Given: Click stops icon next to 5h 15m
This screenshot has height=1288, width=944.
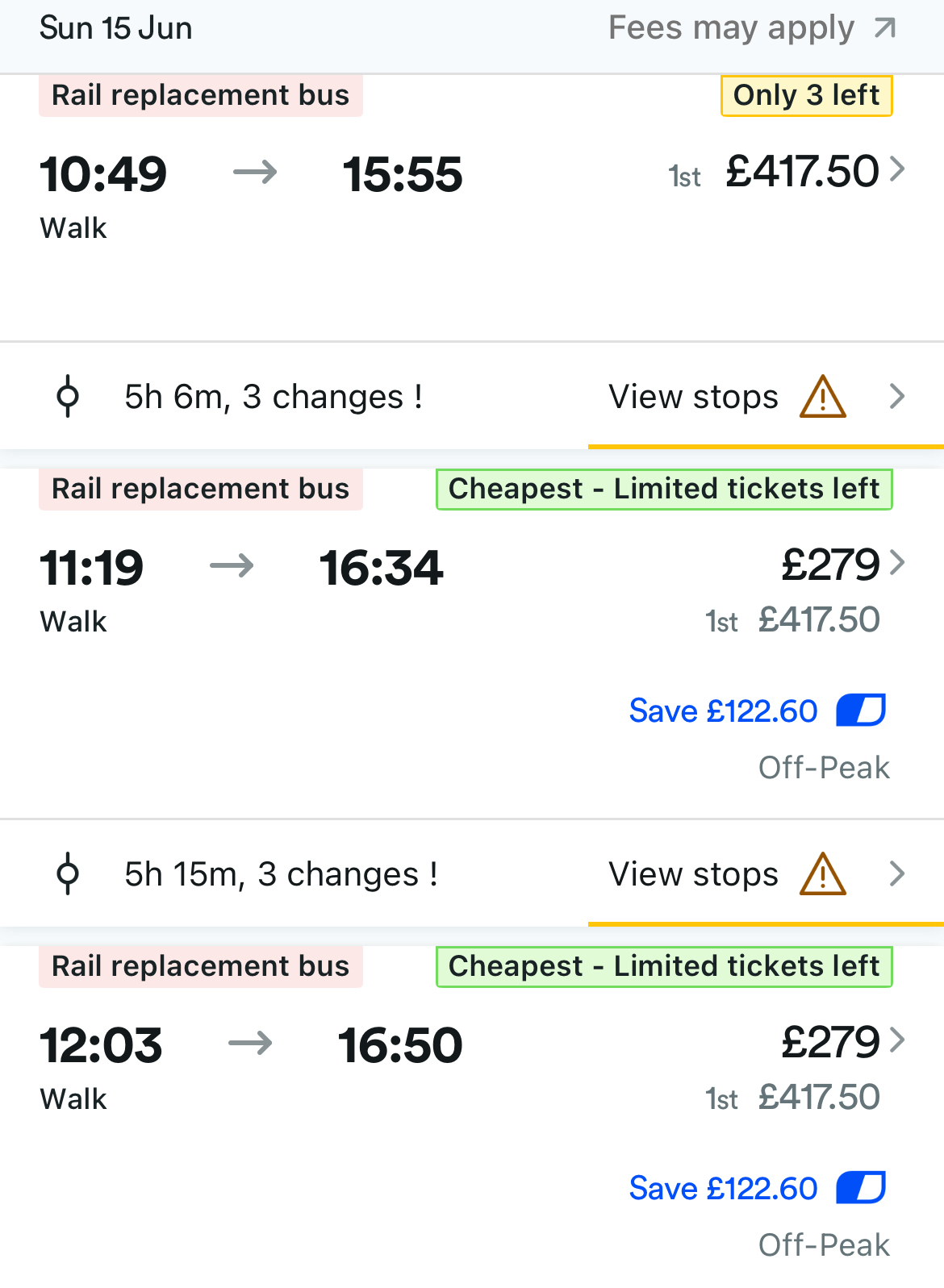Looking at the screenshot, I should [69, 874].
